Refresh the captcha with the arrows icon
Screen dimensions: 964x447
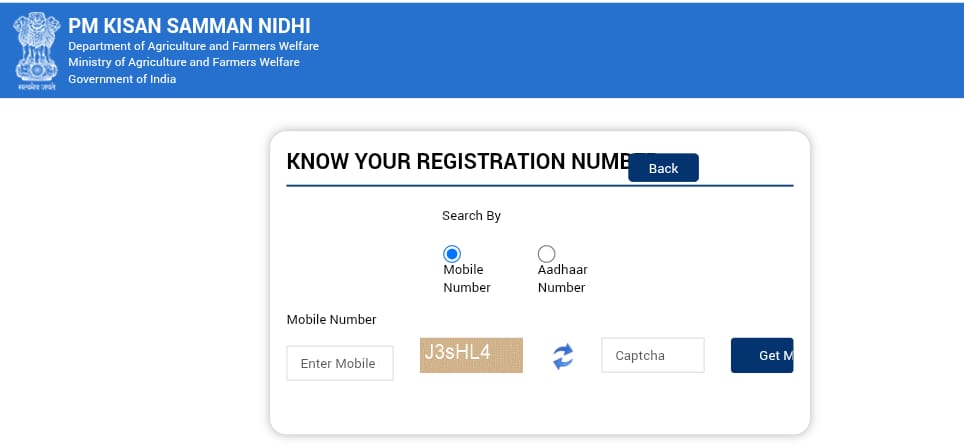(x=563, y=356)
